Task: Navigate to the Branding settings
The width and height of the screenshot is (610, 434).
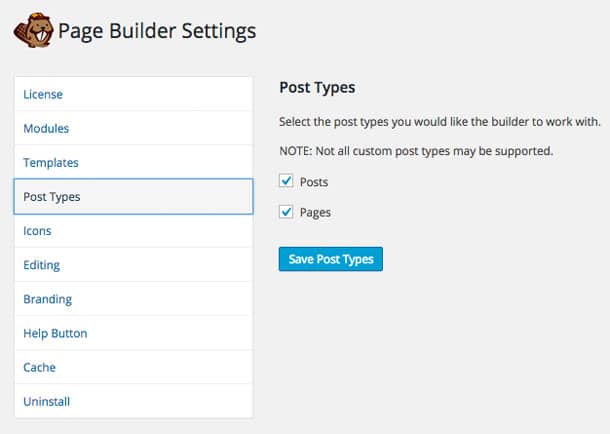Action: tap(133, 299)
